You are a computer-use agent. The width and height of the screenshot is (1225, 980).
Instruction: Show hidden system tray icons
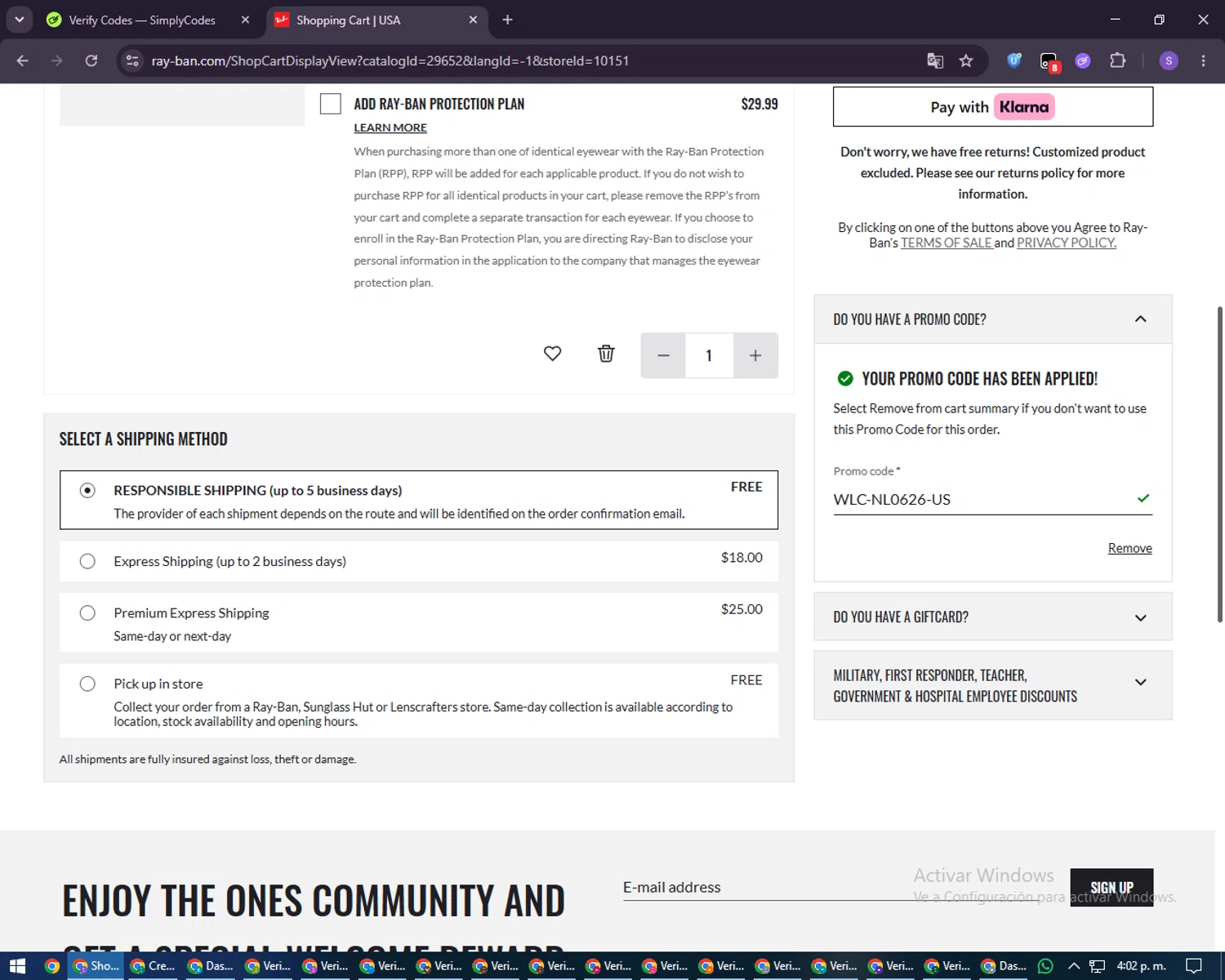1074,966
